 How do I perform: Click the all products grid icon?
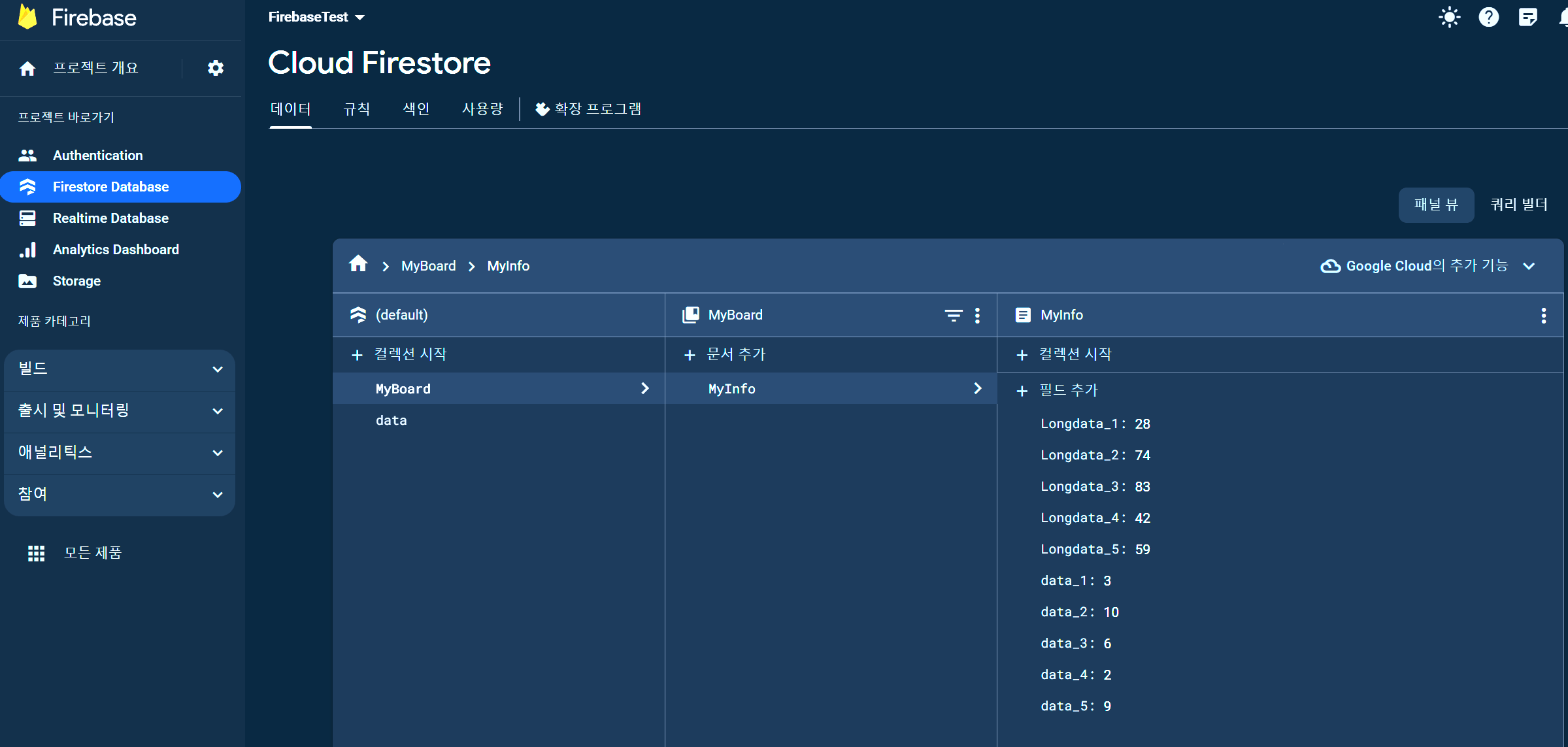click(36, 554)
